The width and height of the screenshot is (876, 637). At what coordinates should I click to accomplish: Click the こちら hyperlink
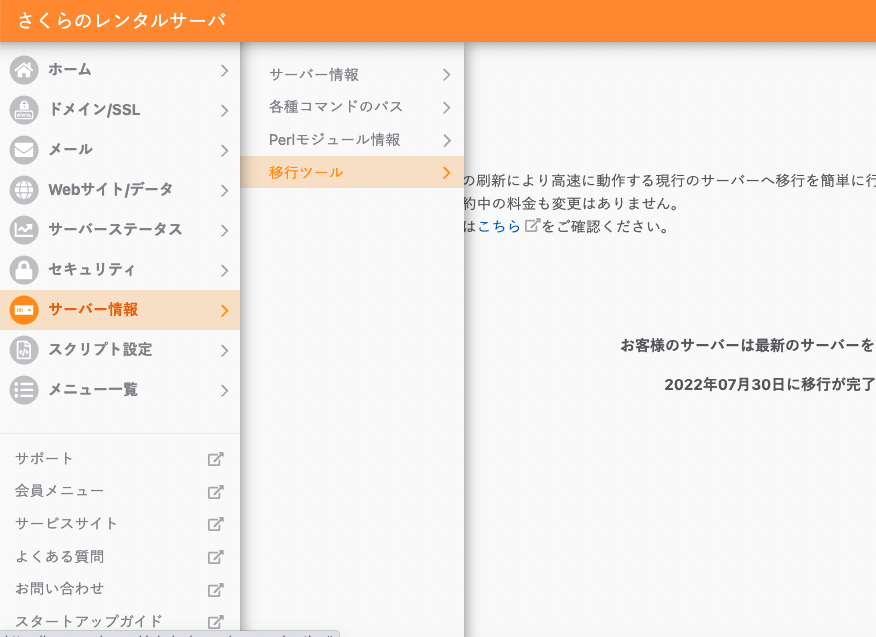click(499, 226)
